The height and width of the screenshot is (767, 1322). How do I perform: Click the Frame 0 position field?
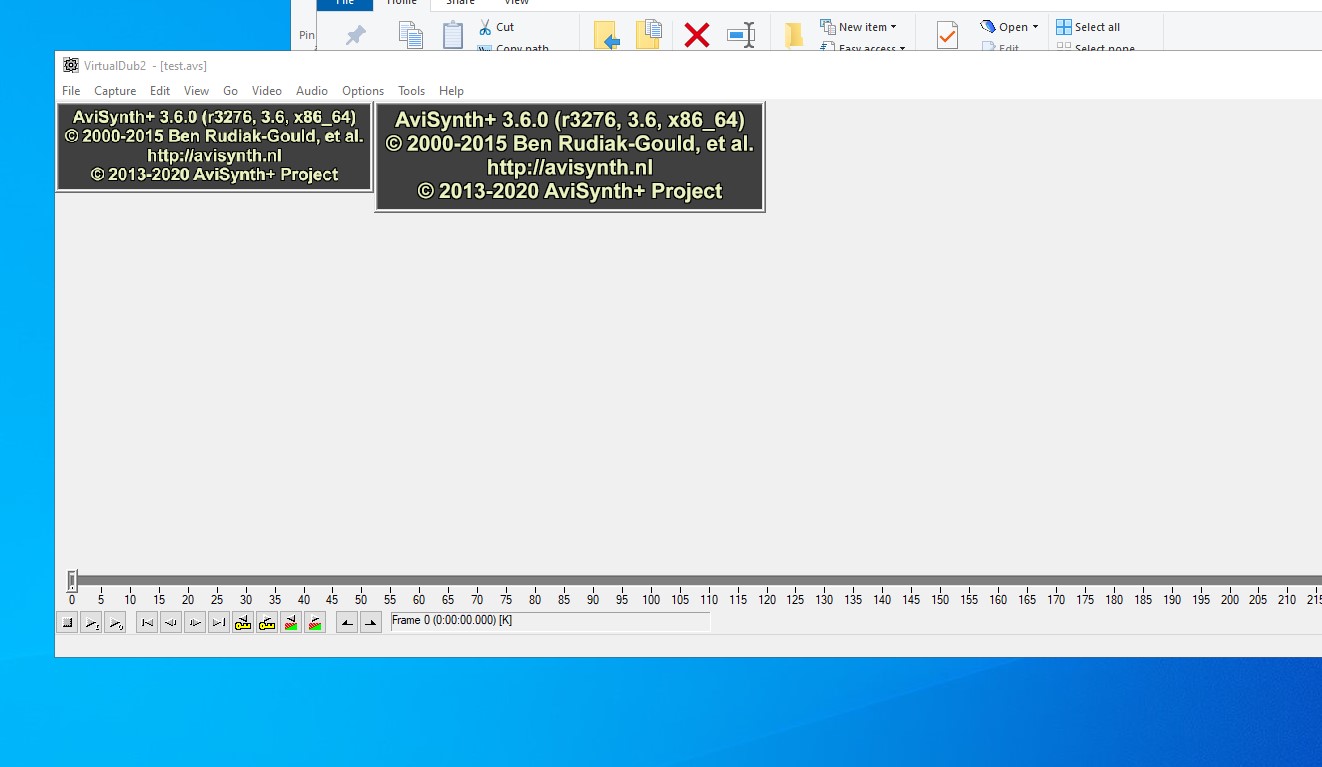click(x=550, y=621)
